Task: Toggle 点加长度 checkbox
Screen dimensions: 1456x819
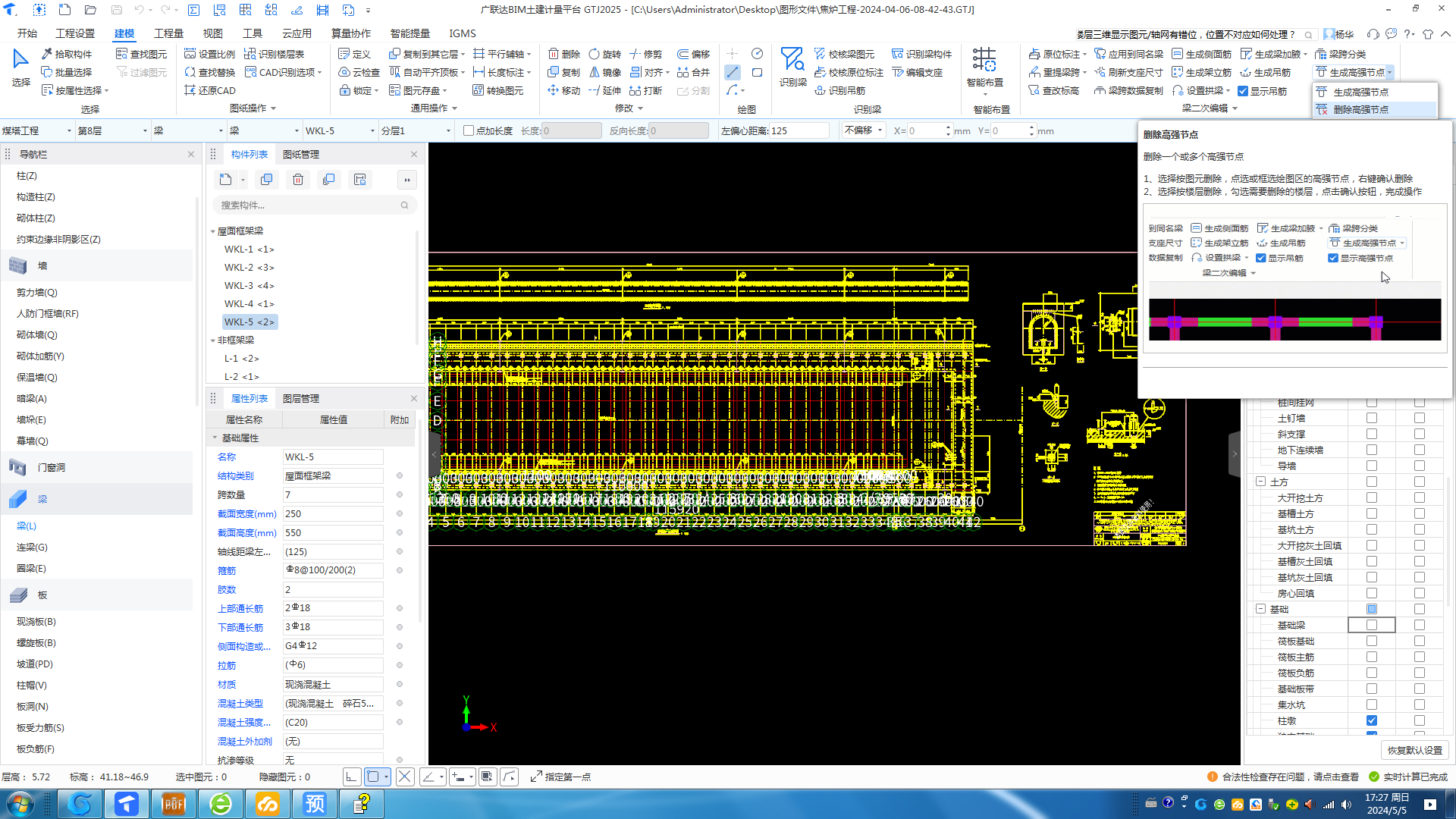Action: pos(469,130)
